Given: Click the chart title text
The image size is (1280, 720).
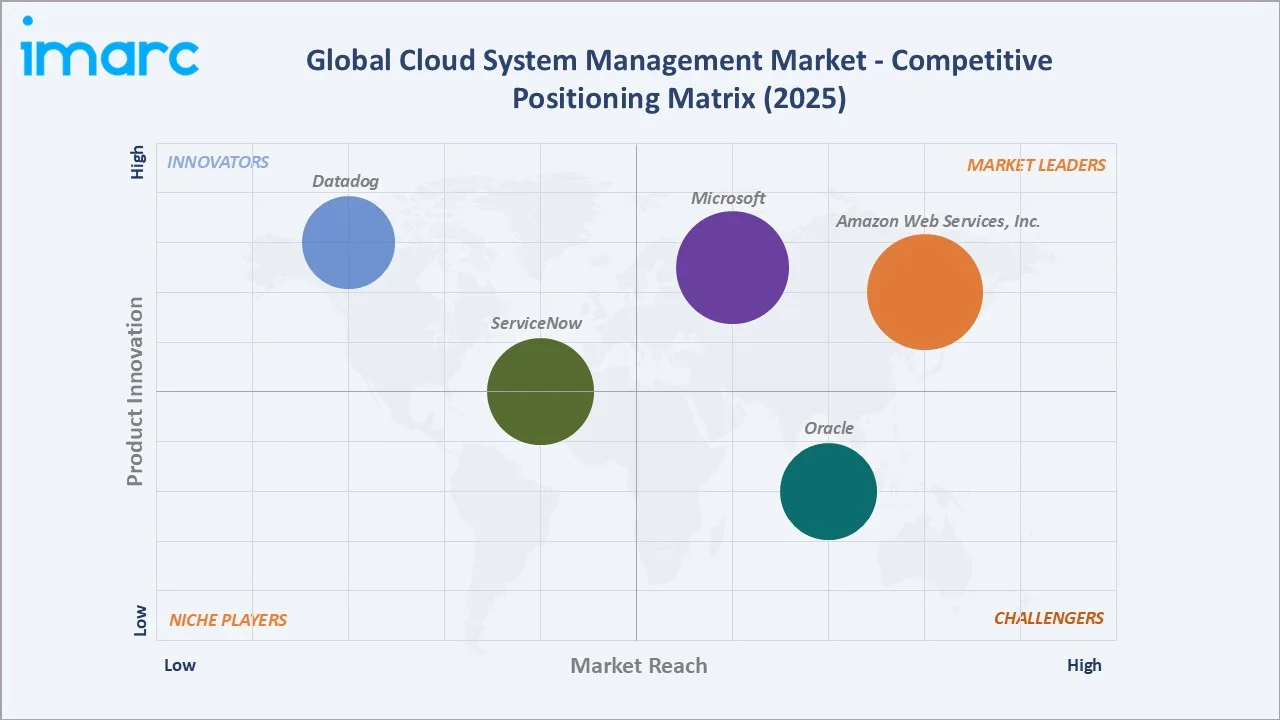Looking at the screenshot, I should point(679,80).
